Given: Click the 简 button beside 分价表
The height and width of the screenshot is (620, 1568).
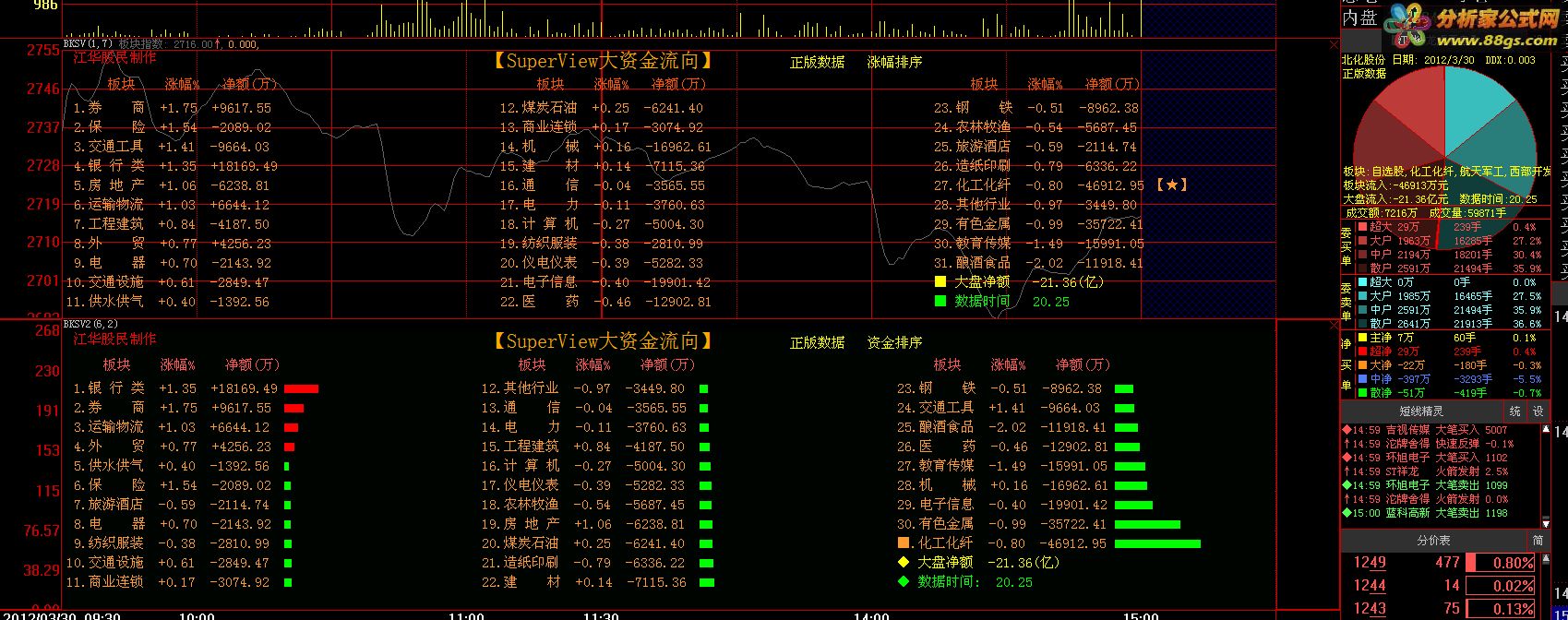Looking at the screenshot, I should point(1538,540).
